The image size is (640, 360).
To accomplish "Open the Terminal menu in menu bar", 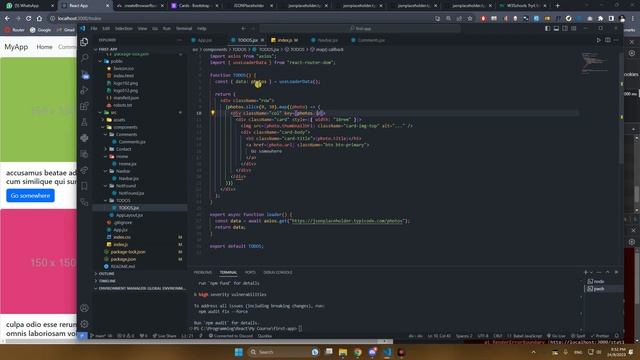I will click(x=184, y=29).
